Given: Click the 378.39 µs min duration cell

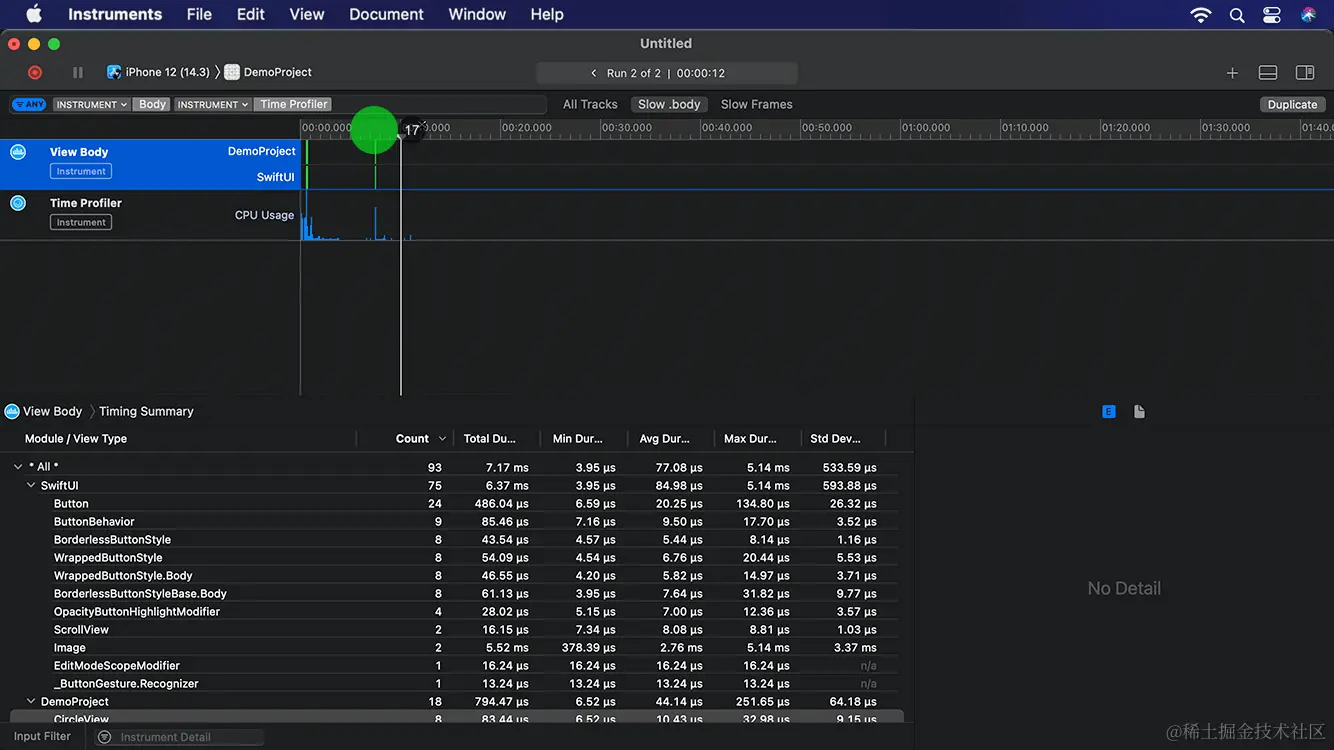Looking at the screenshot, I should [589, 648].
